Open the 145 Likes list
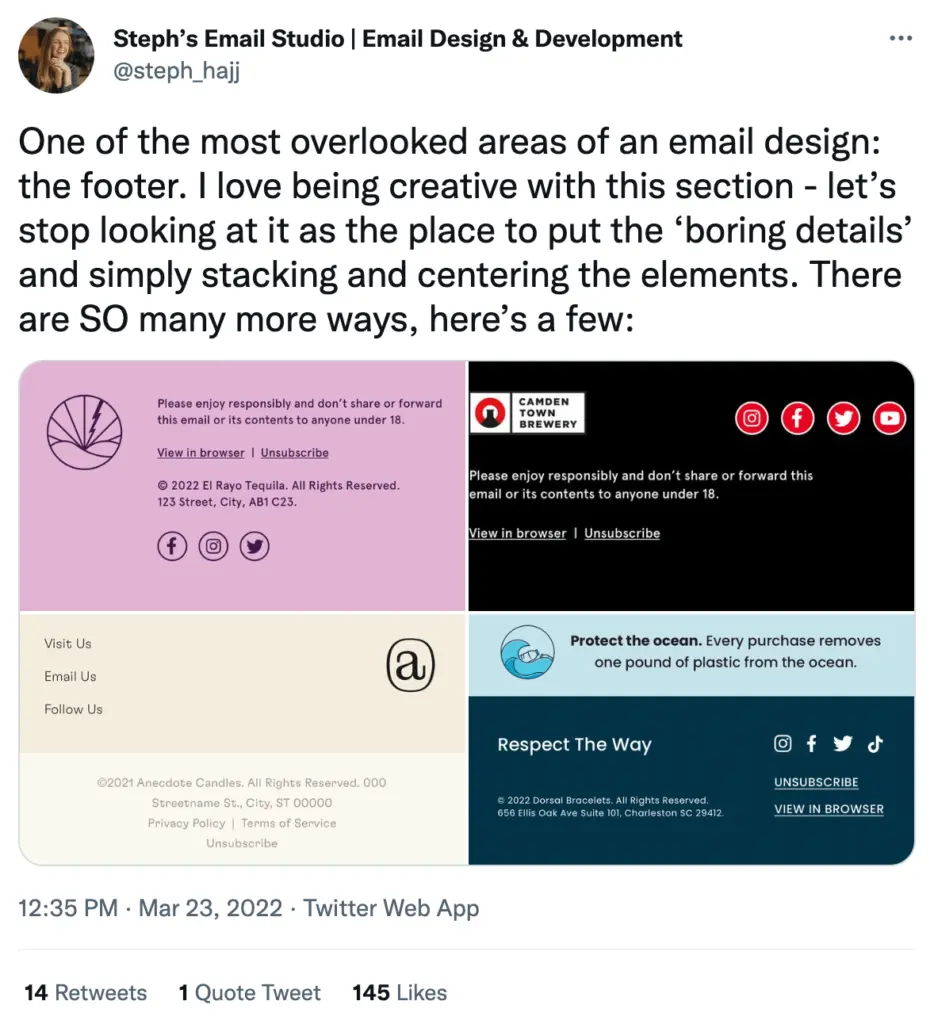The image size is (934, 1024). coord(399,993)
